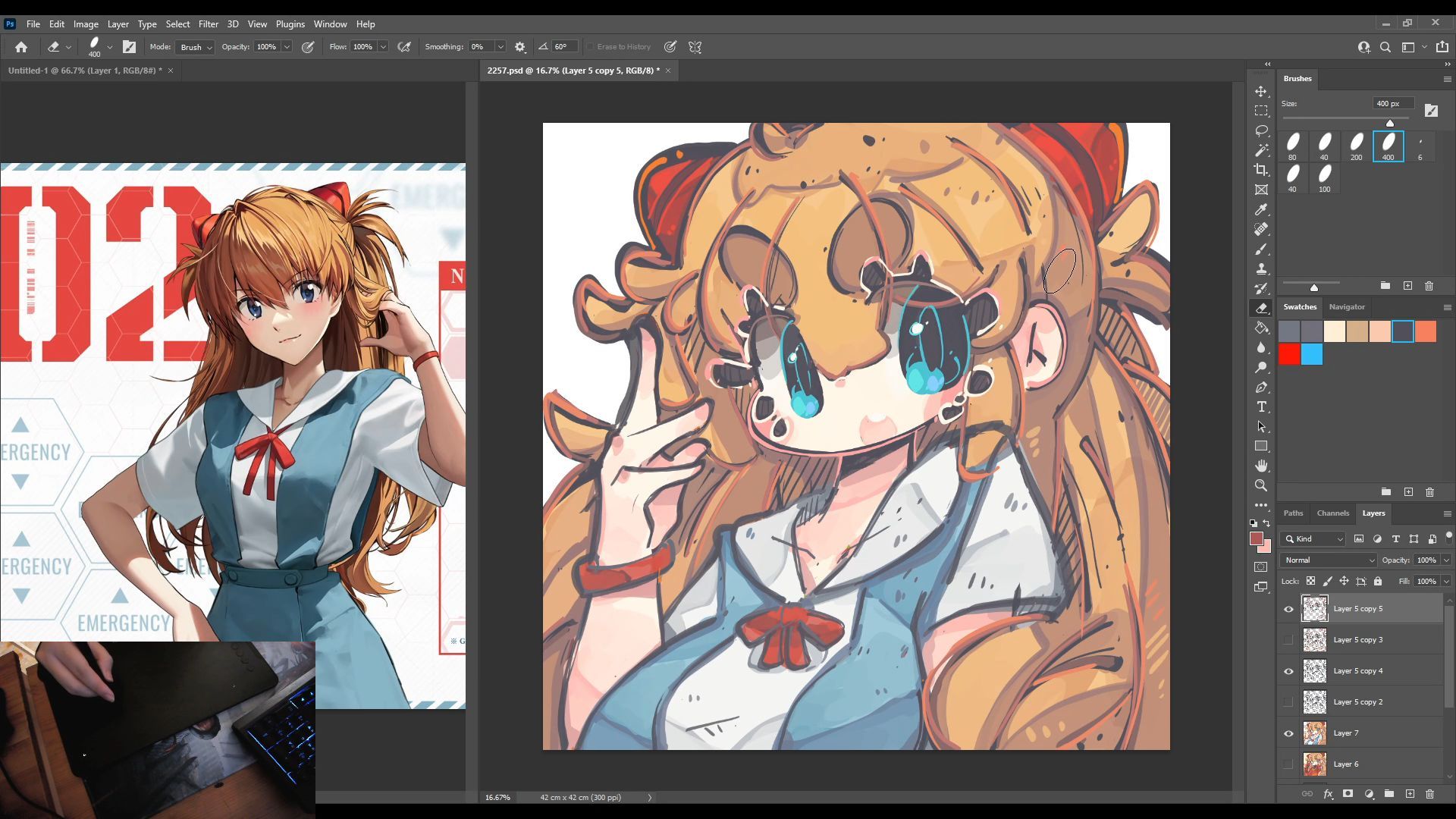Select the 200 brush preset
The height and width of the screenshot is (819, 1456).
[1356, 146]
